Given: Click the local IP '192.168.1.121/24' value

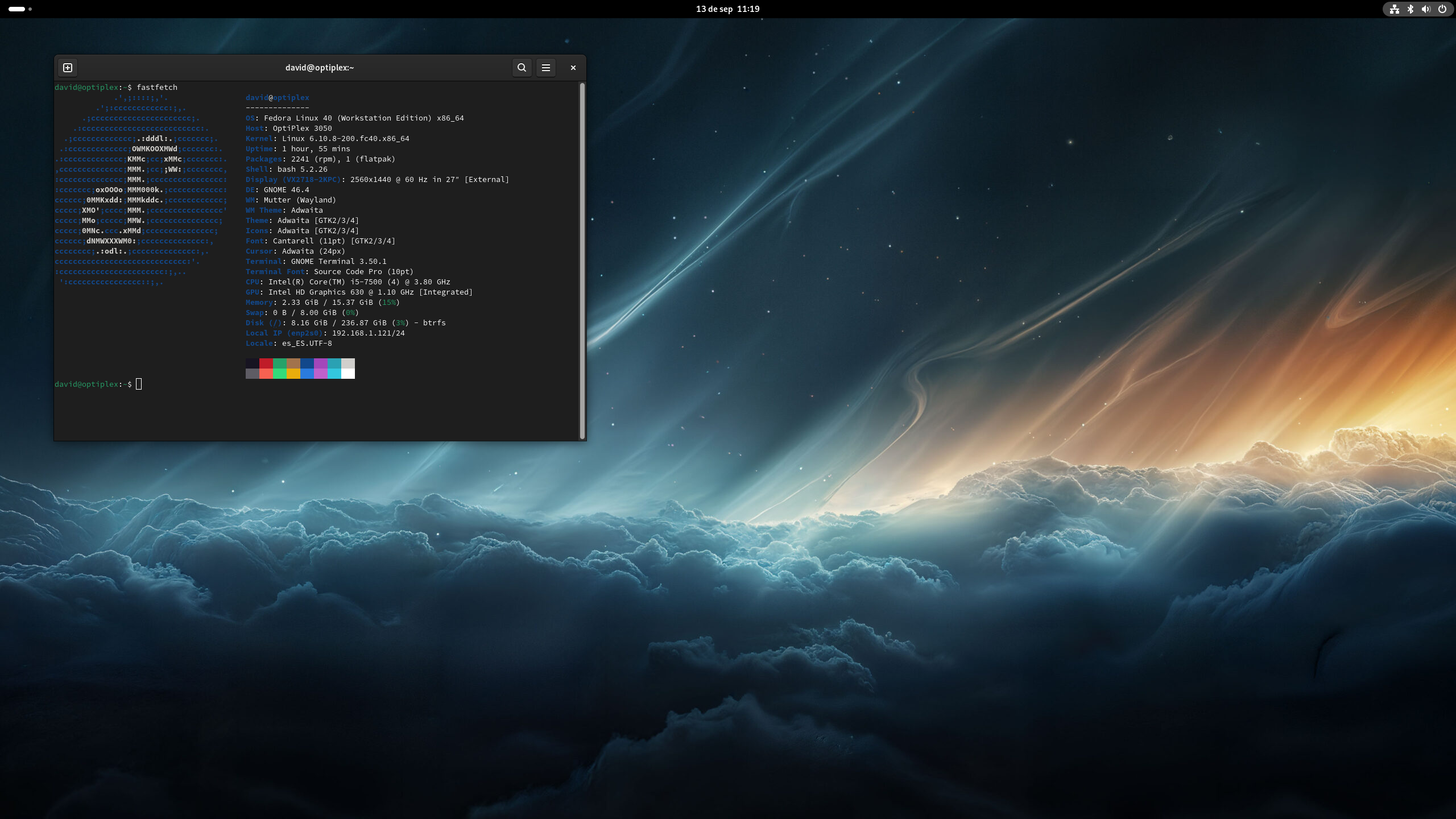Looking at the screenshot, I should 369,333.
